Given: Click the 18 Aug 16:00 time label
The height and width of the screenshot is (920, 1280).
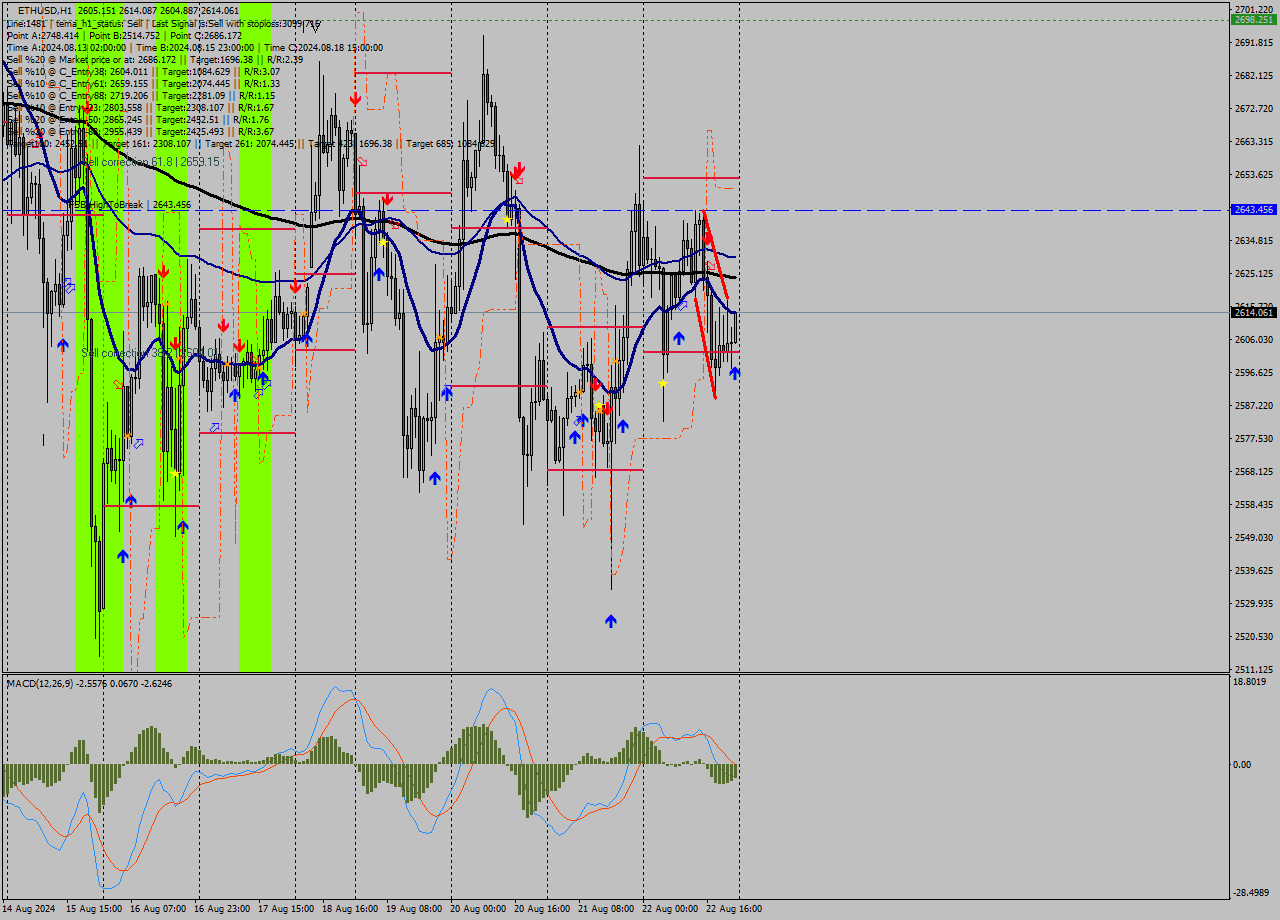Looking at the screenshot, I should click(350, 909).
